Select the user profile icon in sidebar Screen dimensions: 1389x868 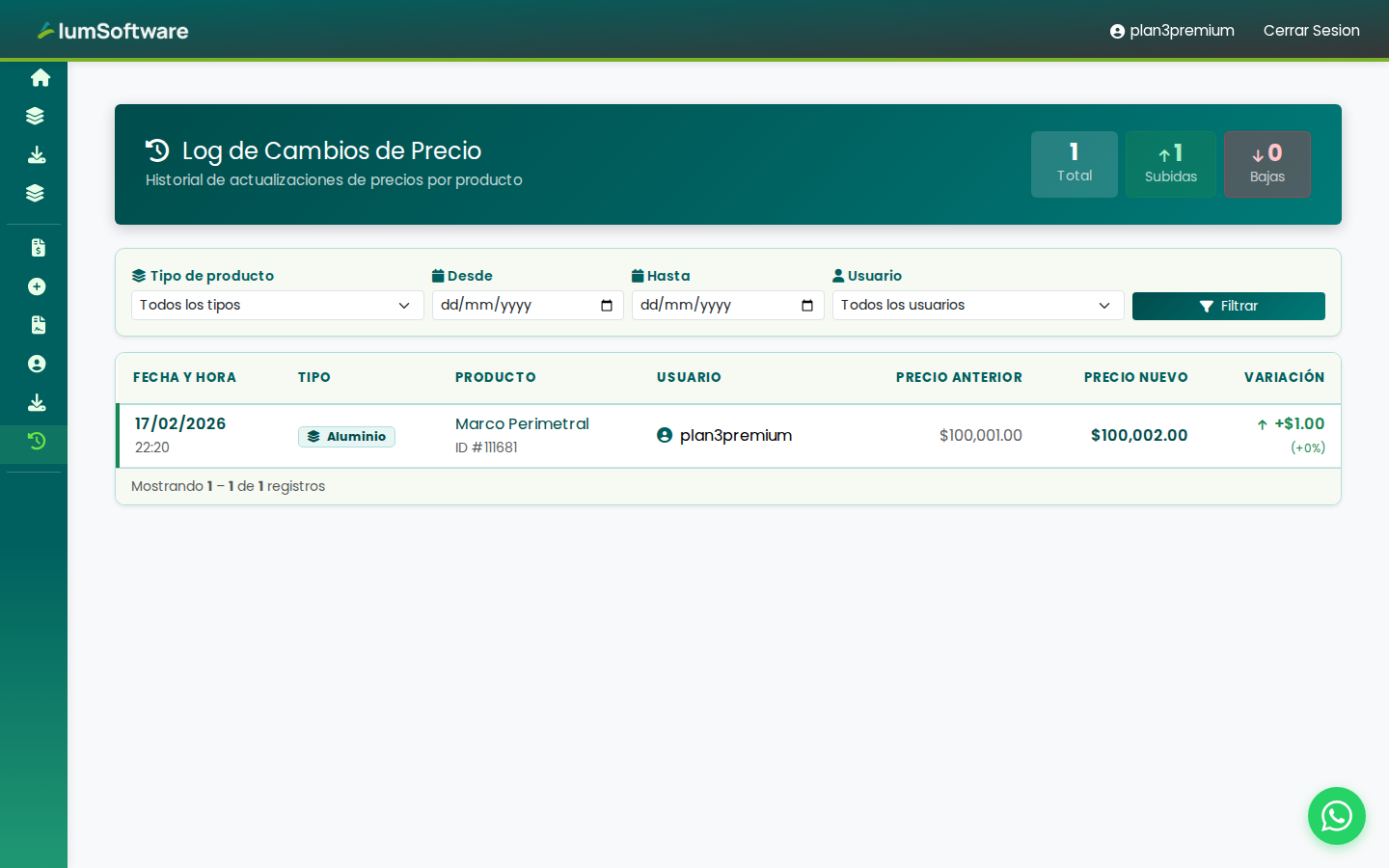coord(36,364)
